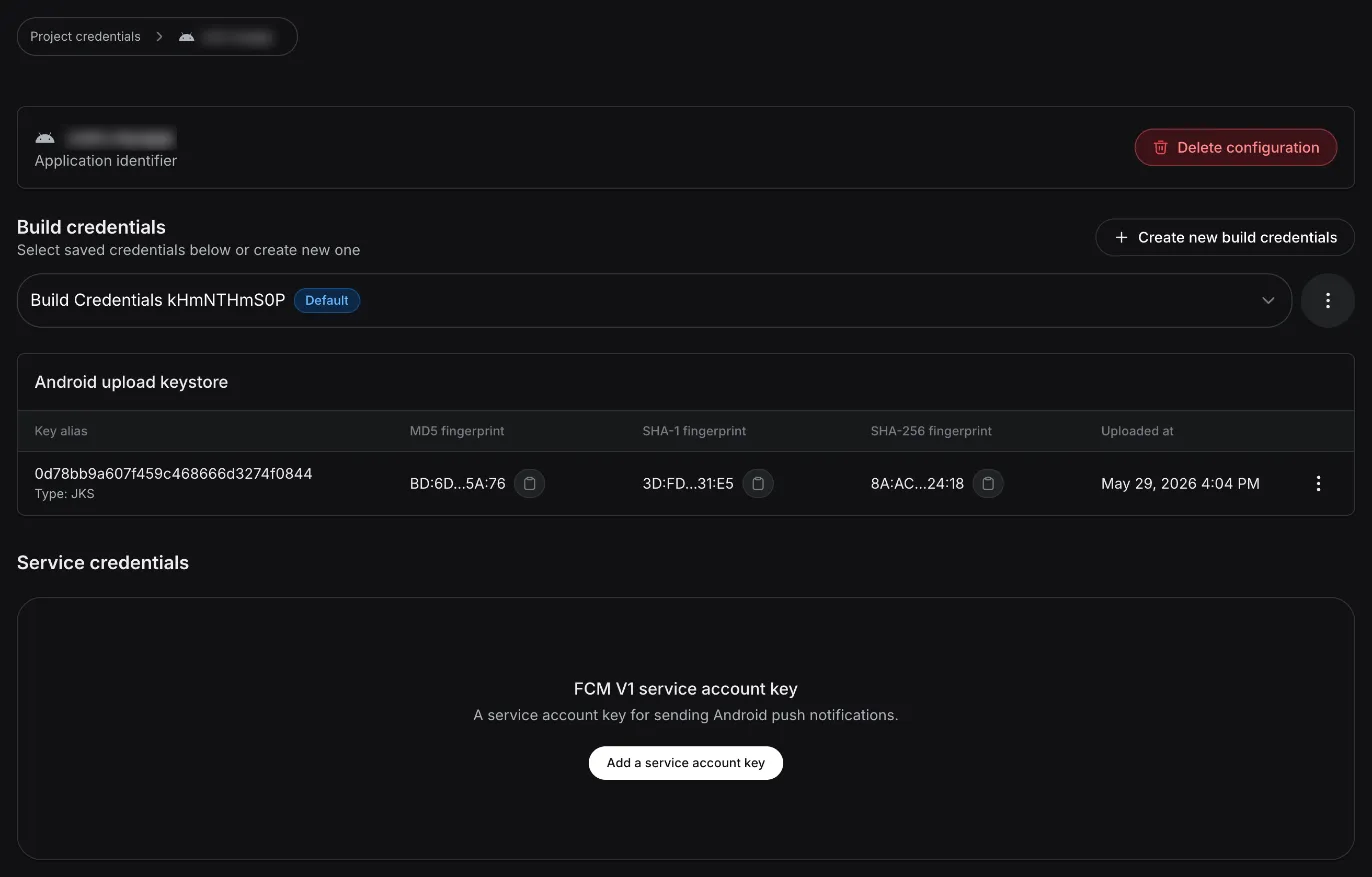
Task: Open build credentials three-dot menu button
Action: 1328,300
